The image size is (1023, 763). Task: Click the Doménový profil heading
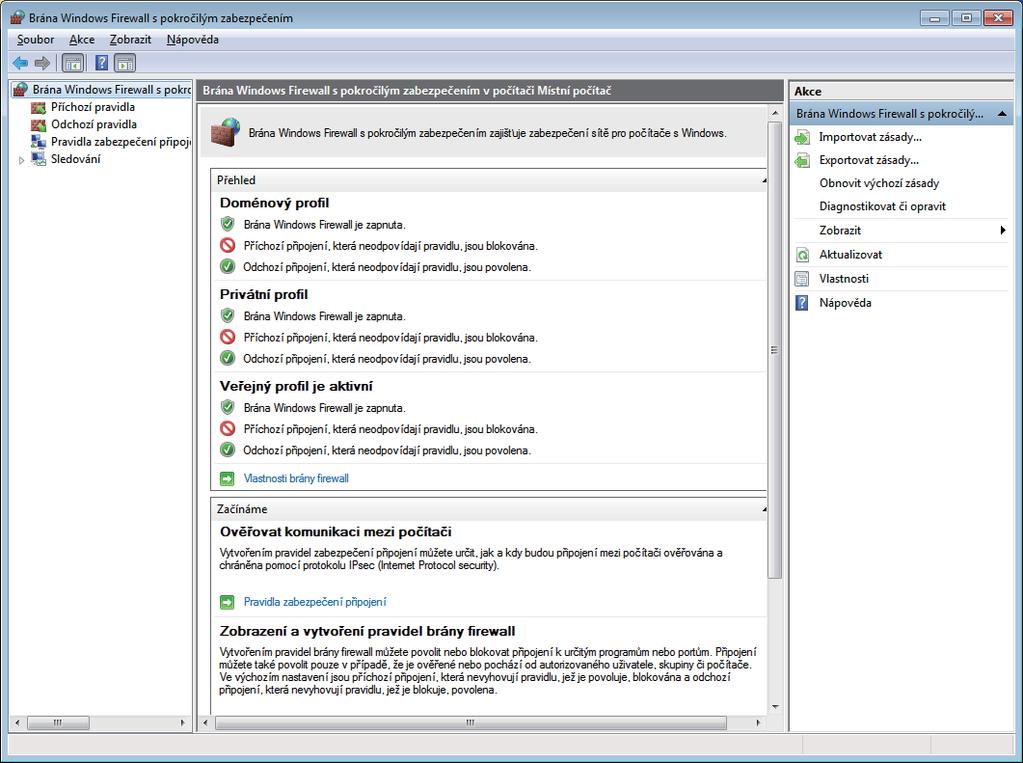coord(274,203)
